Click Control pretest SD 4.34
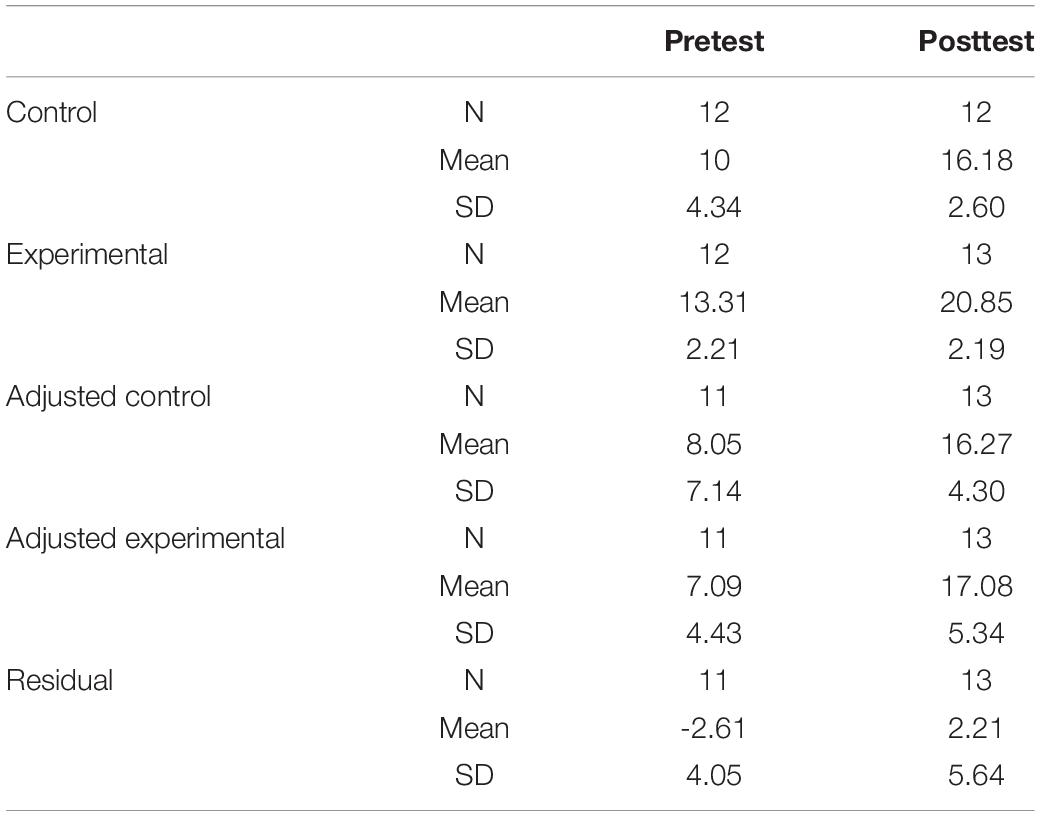The width and height of the screenshot is (1040, 816). coord(714,208)
